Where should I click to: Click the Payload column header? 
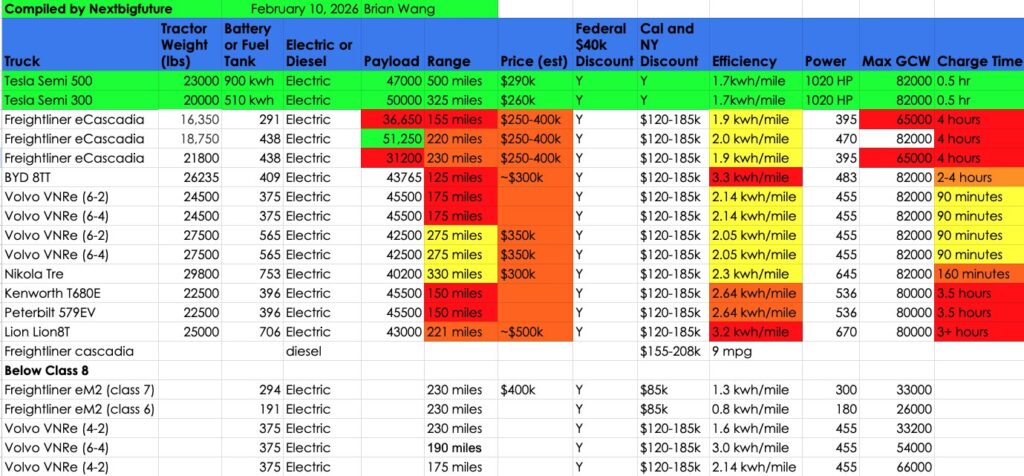tap(391, 61)
